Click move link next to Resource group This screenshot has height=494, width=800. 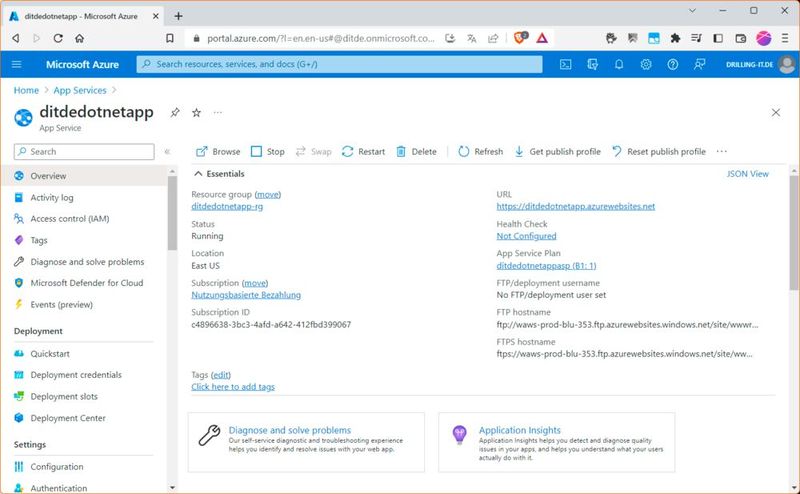[x=268, y=194]
